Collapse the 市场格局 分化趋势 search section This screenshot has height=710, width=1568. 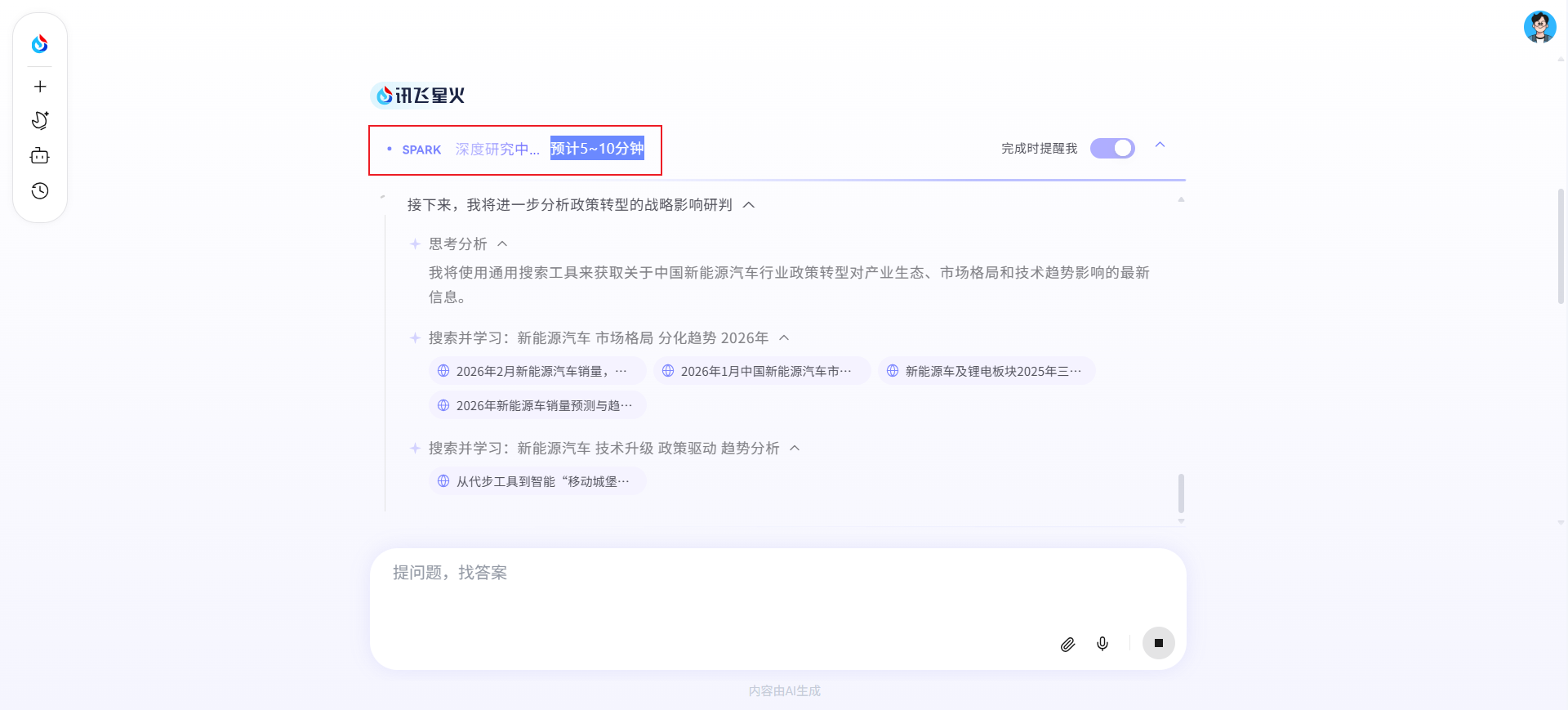coord(784,338)
